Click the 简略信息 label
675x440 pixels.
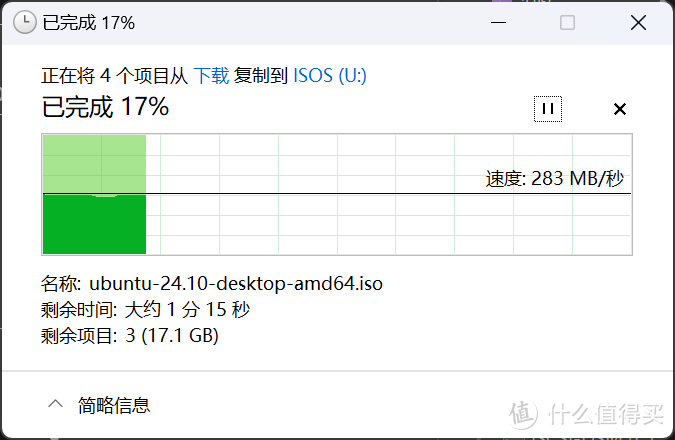pos(114,405)
